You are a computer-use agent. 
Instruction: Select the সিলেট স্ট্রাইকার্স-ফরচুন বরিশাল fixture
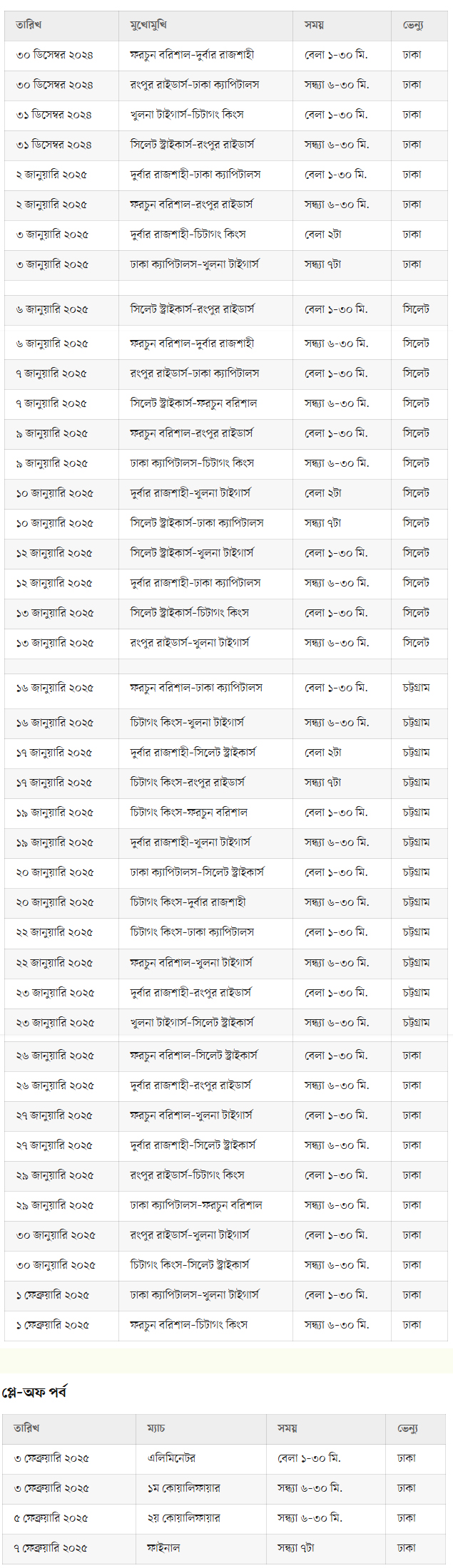(x=193, y=403)
